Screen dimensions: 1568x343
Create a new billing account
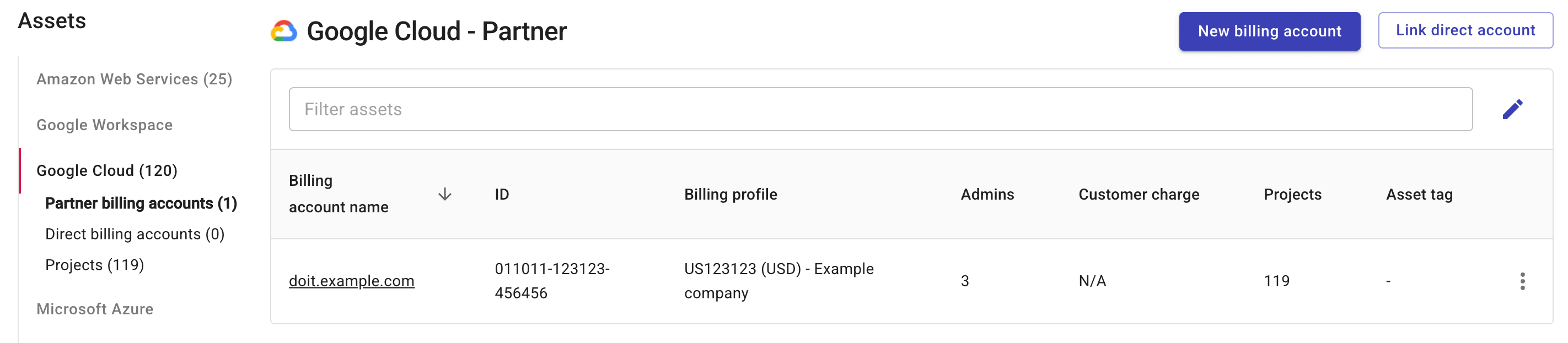pyautogui.click(x=1269, y=30)
